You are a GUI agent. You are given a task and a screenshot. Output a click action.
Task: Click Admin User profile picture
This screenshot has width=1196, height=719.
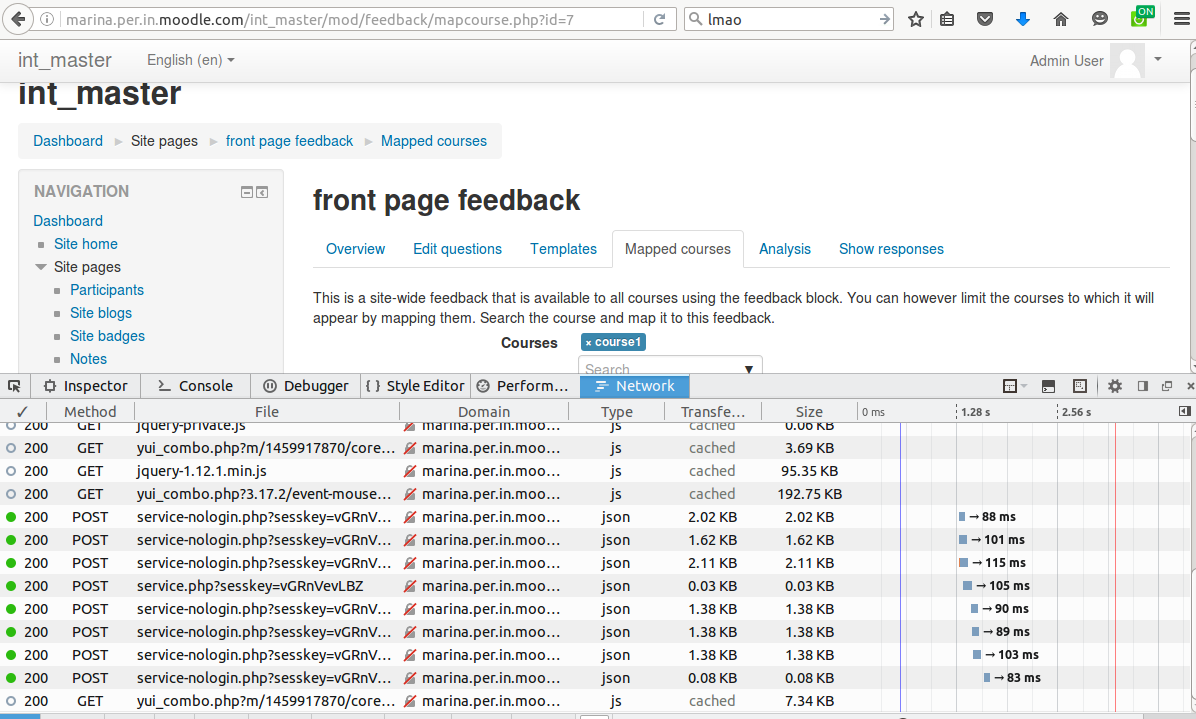pyautogui.click(x=1127, y=60)
